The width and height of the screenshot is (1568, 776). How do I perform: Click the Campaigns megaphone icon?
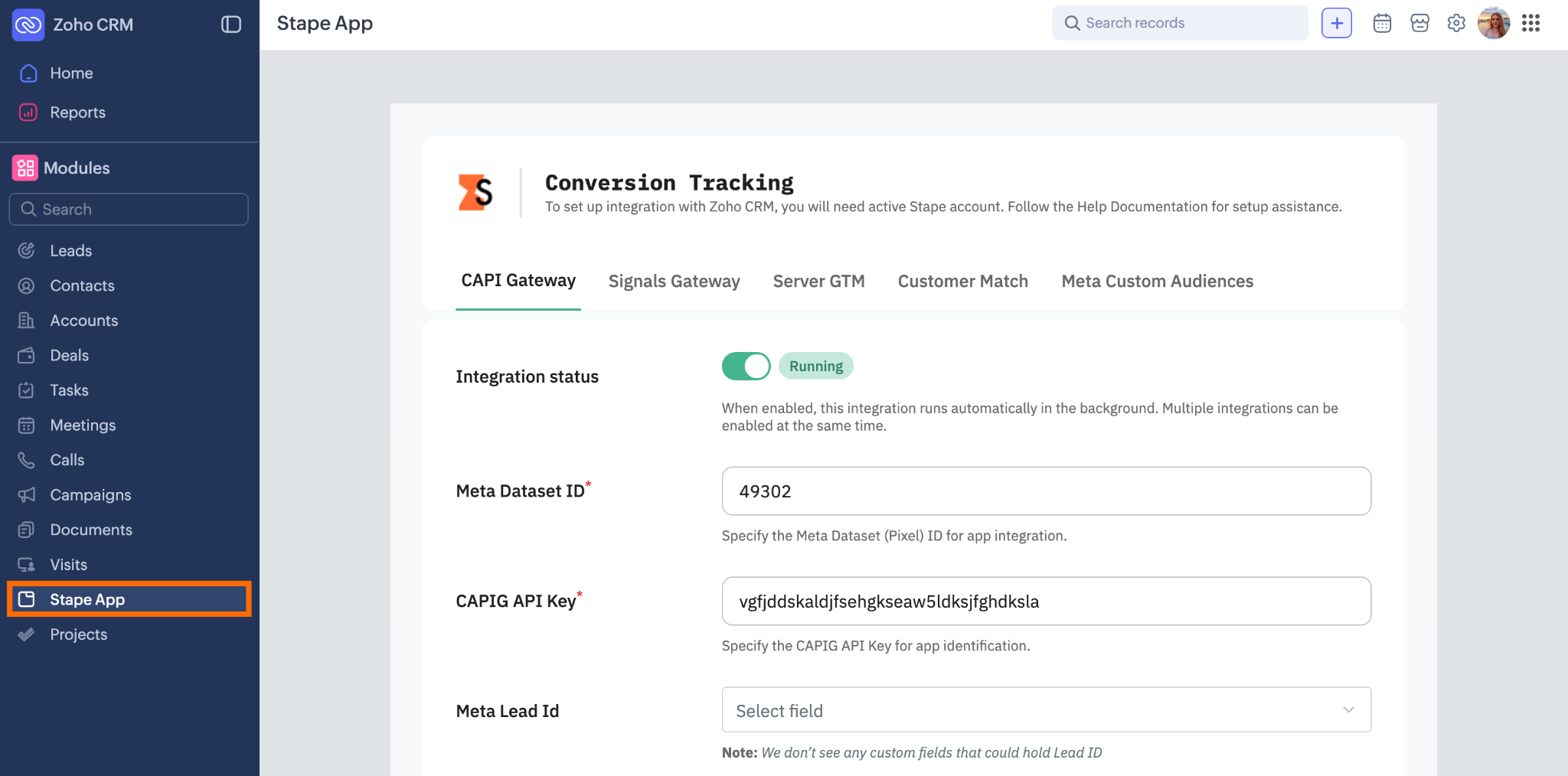tap(27, 495)
